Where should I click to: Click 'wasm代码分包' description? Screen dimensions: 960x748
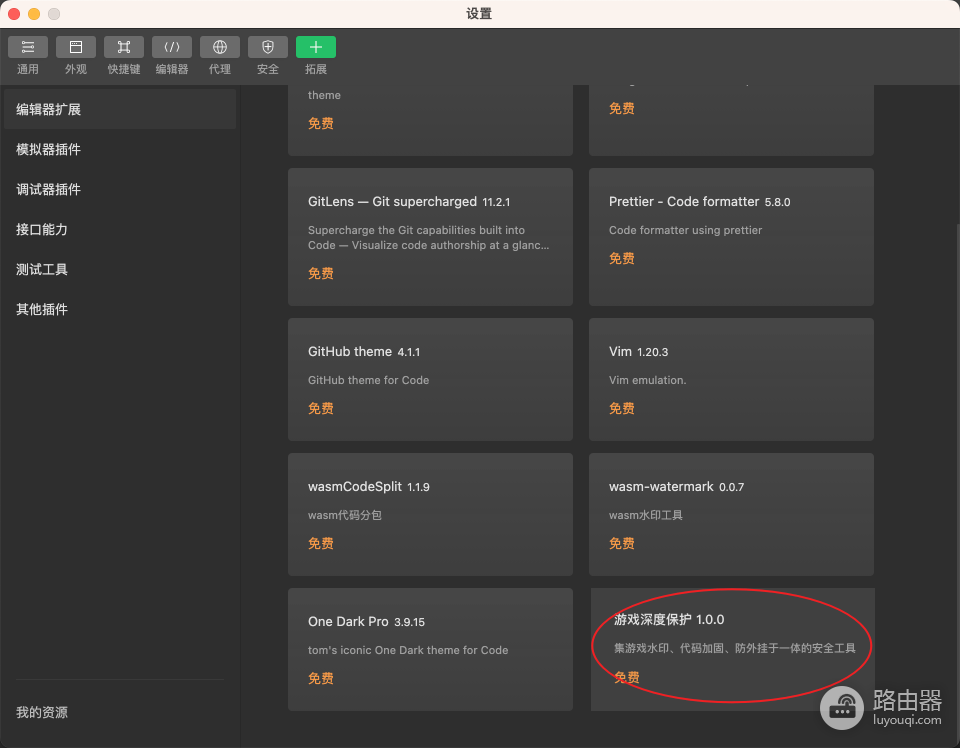pos(345,515)
